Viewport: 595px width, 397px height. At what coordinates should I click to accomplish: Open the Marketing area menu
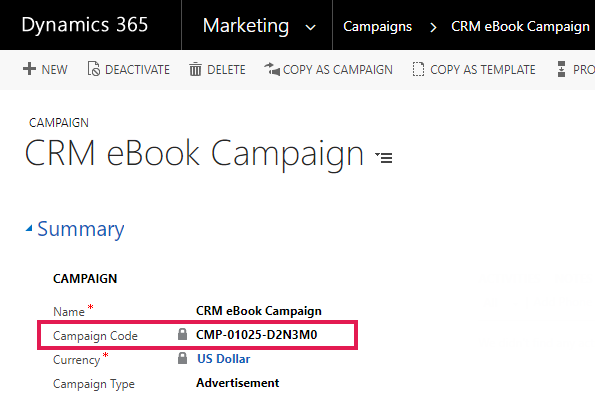click(246, 26)
